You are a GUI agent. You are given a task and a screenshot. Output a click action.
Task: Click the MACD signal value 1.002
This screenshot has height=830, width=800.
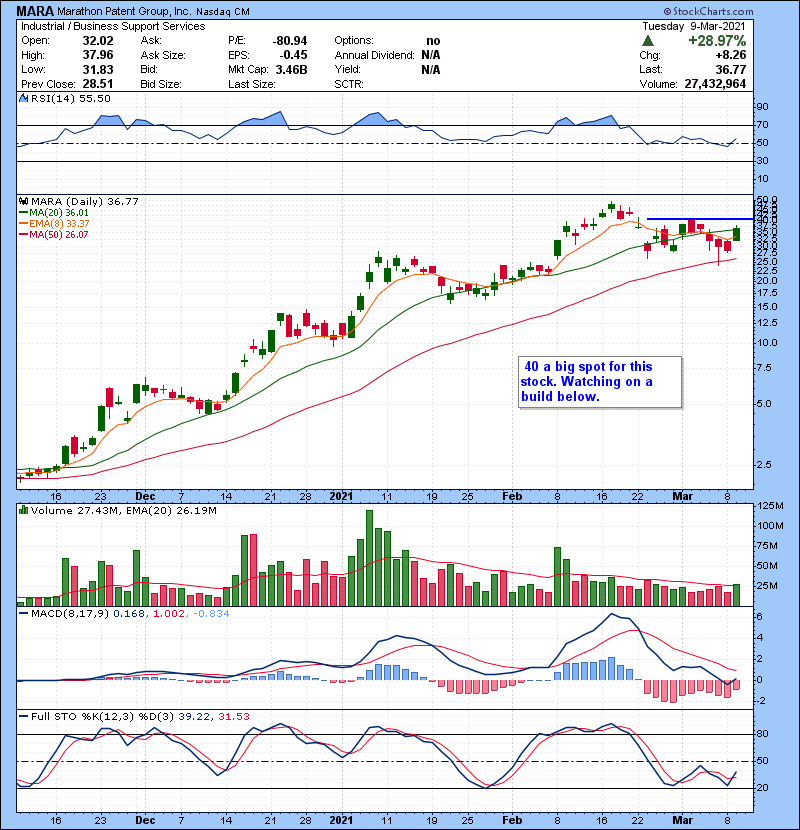pos(169,614)
